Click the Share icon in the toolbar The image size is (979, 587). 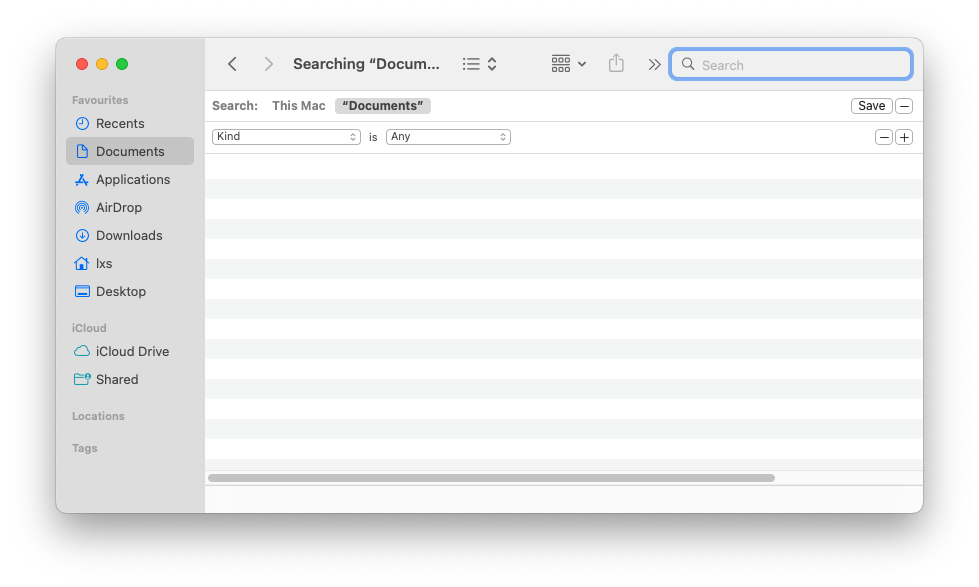click(x=616, y=62)
